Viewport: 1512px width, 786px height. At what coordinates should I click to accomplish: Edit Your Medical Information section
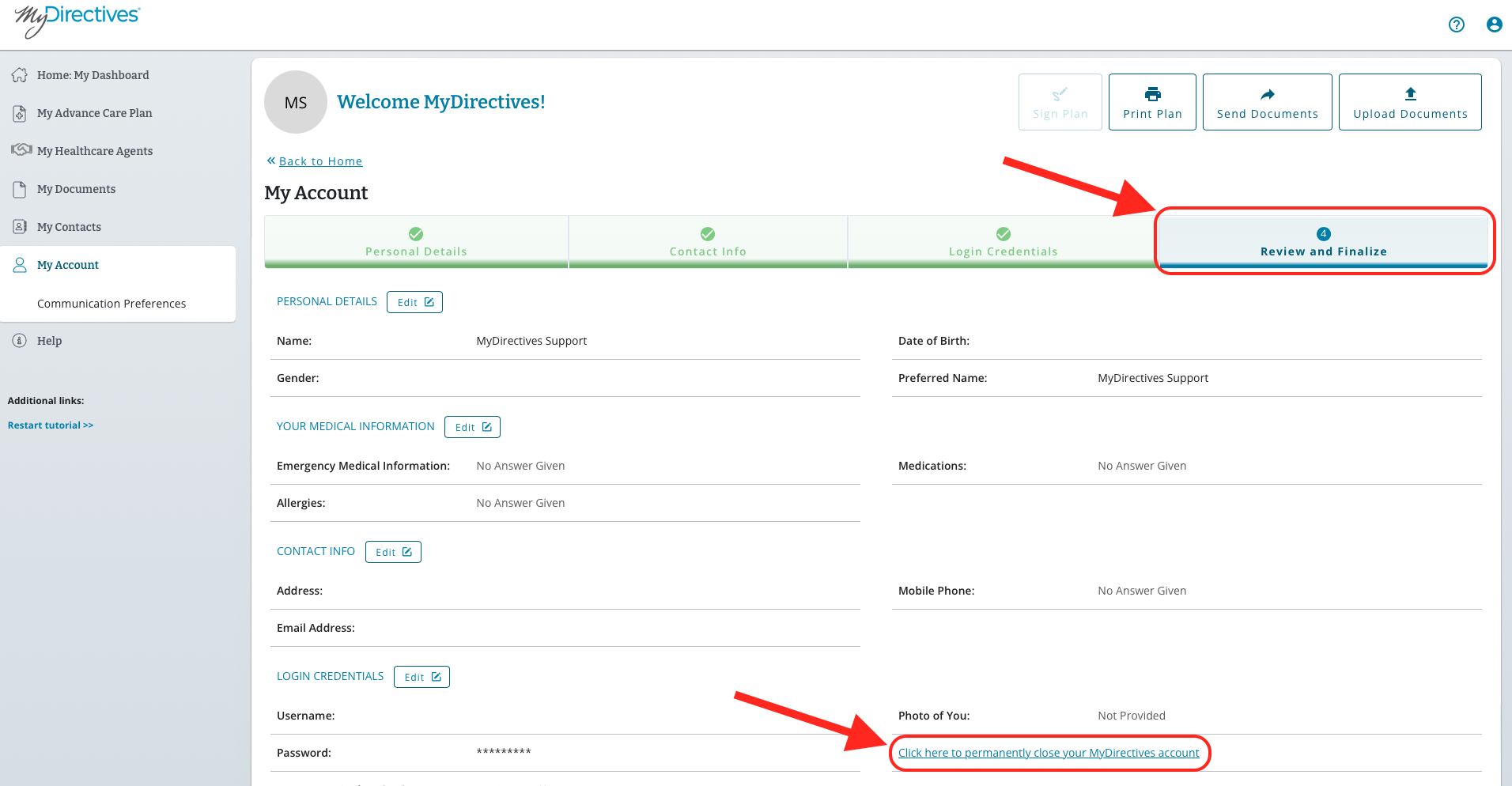point(472,427)
